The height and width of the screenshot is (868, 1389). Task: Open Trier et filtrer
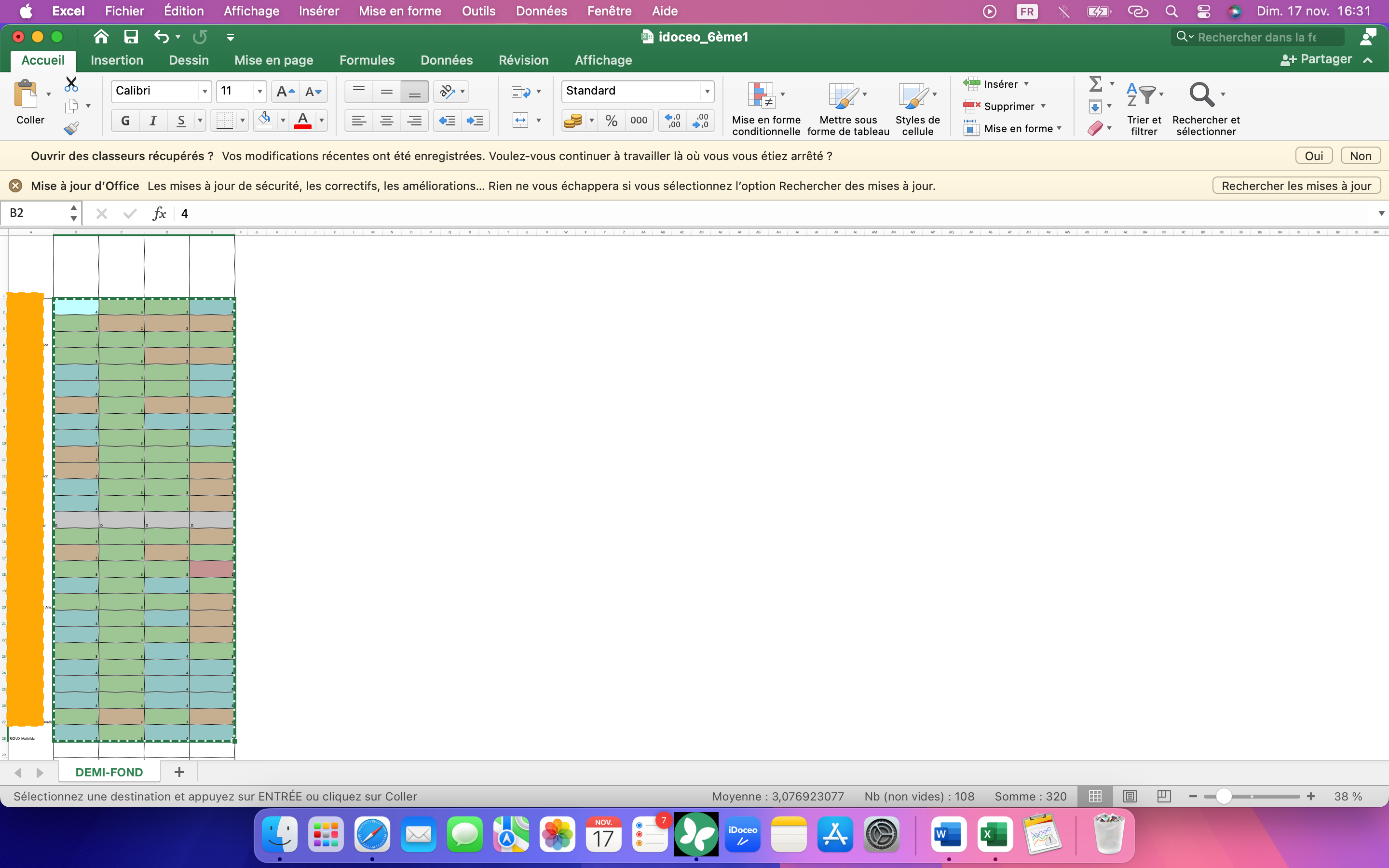tap(1144, 108)
